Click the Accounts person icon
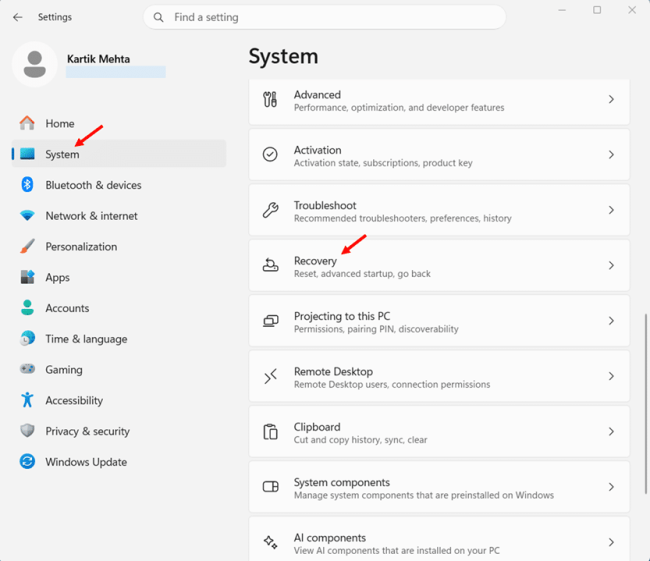The width and height of the screenshot is (650, 561). (27, 308)
